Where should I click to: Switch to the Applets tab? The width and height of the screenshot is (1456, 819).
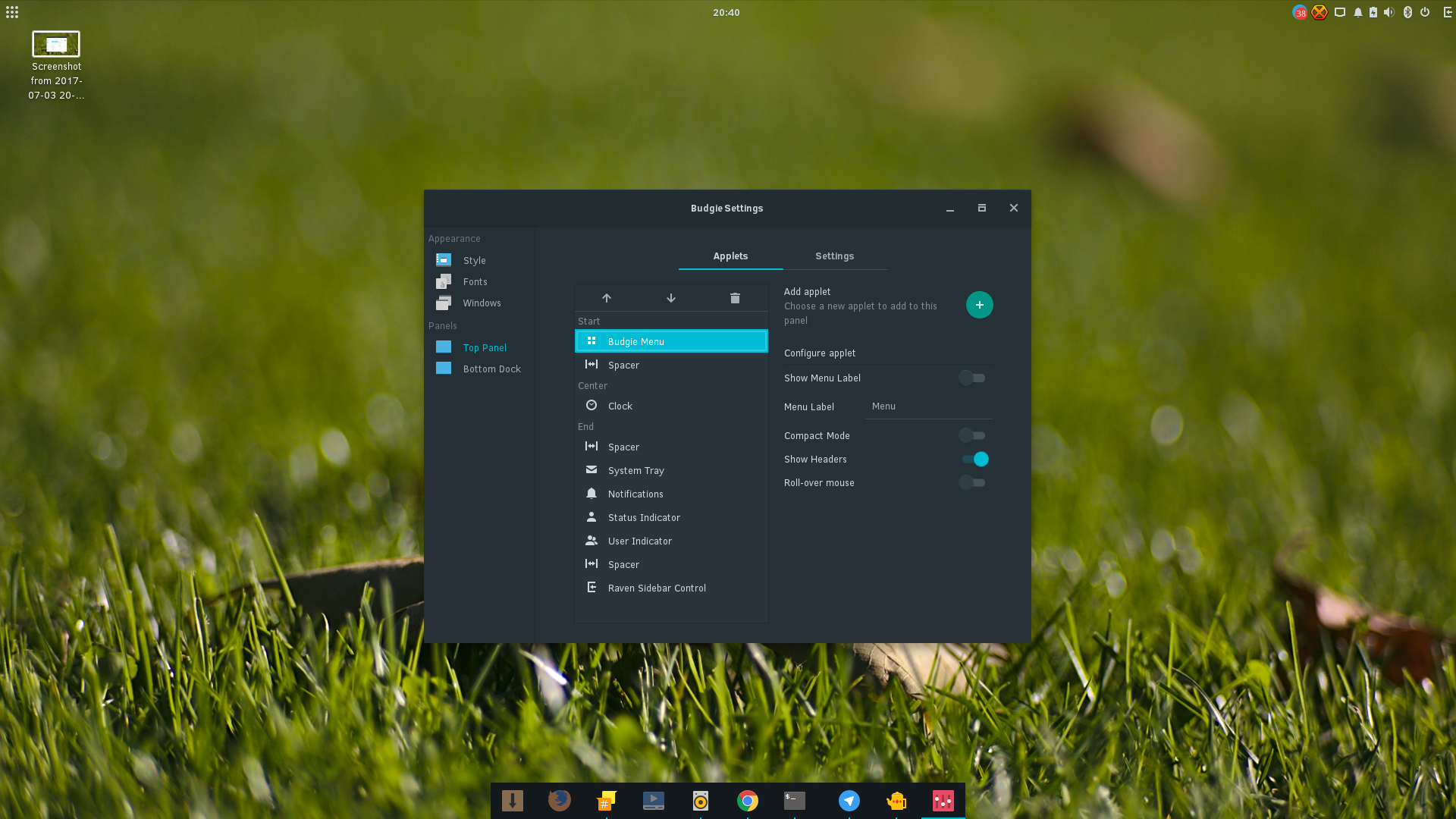(730, 256)
